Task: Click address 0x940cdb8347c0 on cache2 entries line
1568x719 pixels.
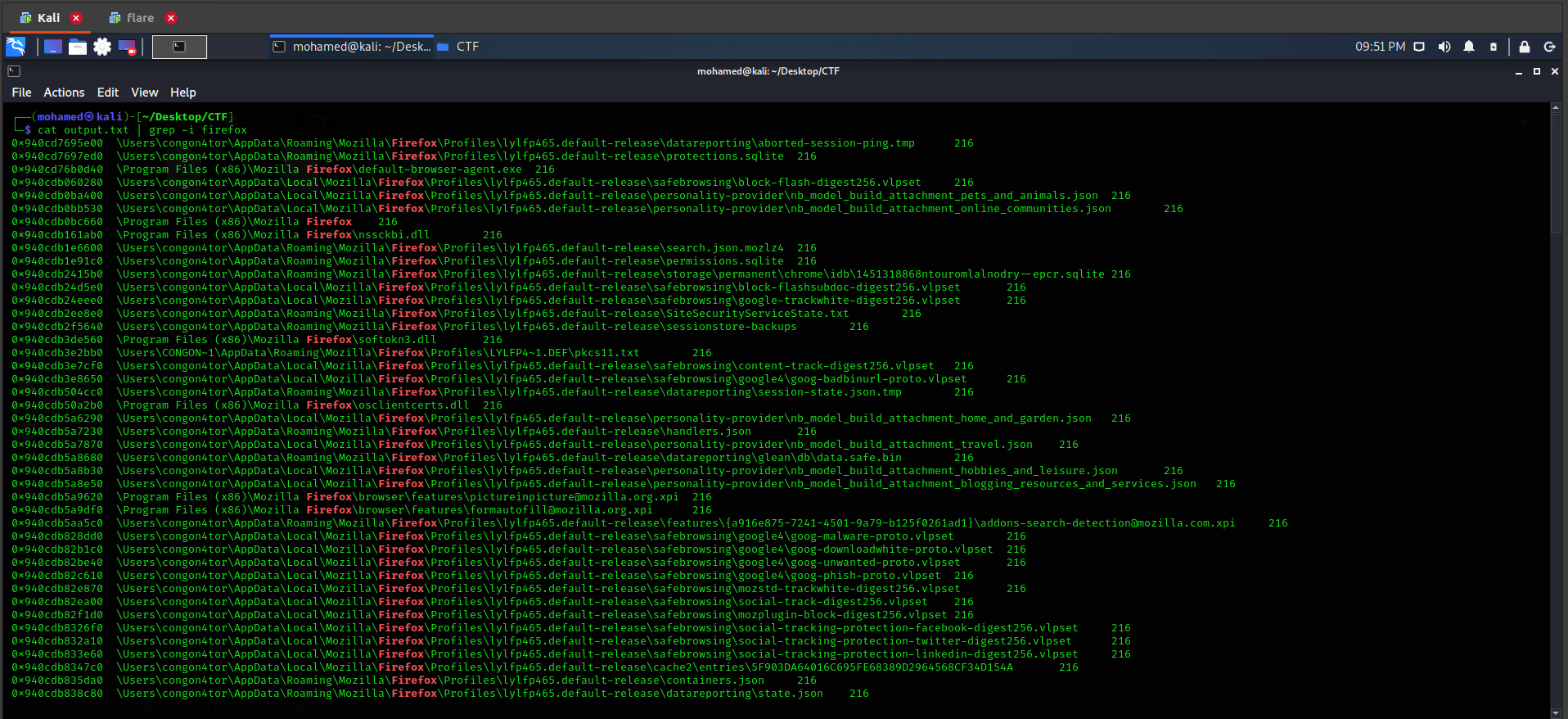Action: 57,667
